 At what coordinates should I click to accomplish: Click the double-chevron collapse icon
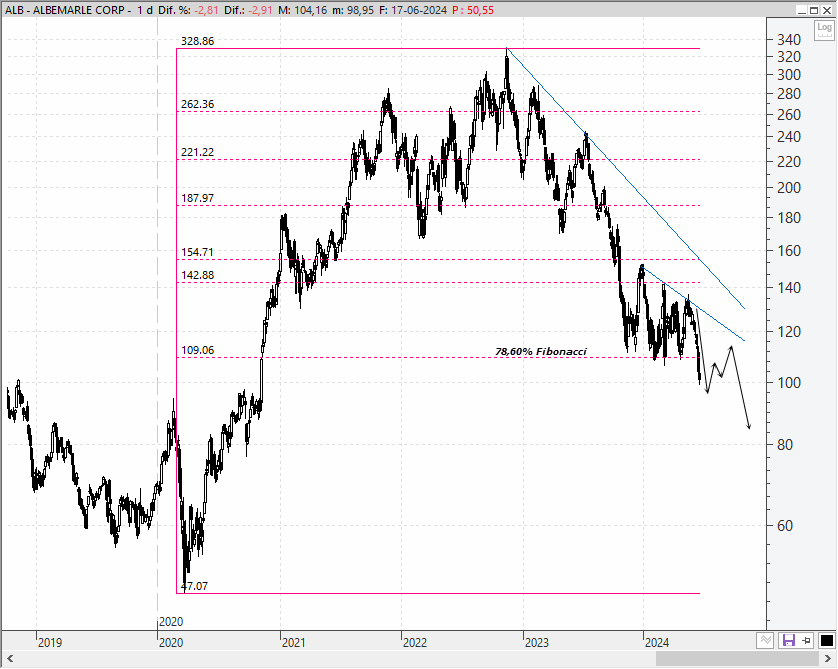click(765, 640)
